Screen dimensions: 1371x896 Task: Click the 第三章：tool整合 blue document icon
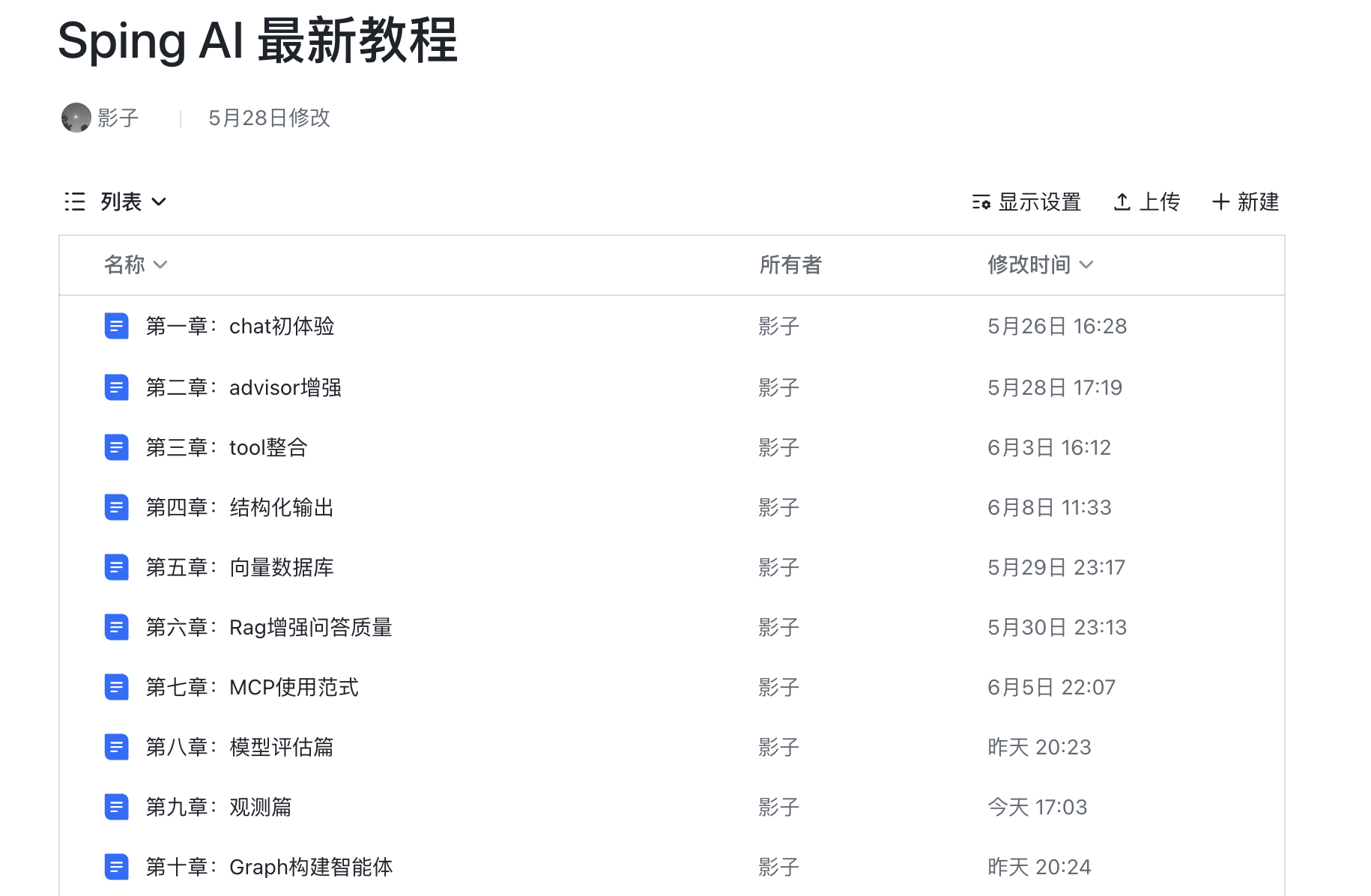tap(117, 447)
